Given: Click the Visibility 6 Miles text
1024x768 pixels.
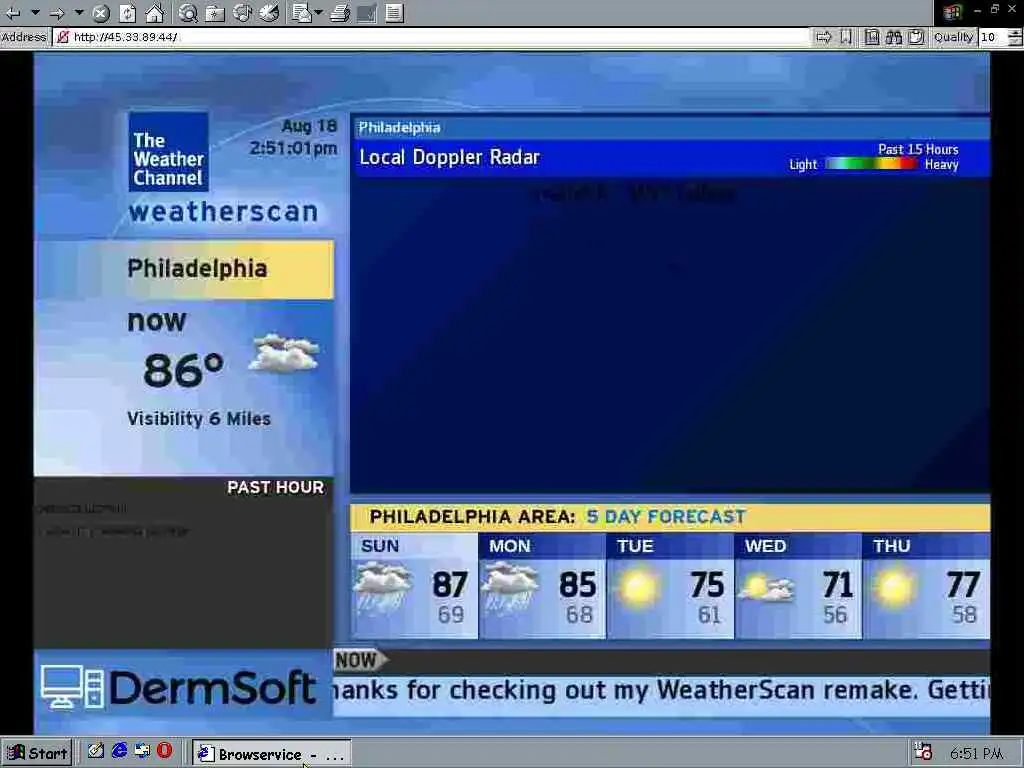Looking at the screenshot, I should 199,419.
